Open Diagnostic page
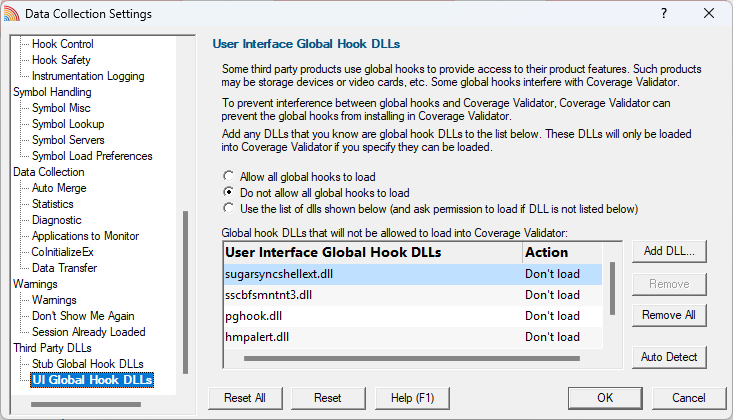The height and width of the screenshot is (420, 733). [x=57, y=220]
